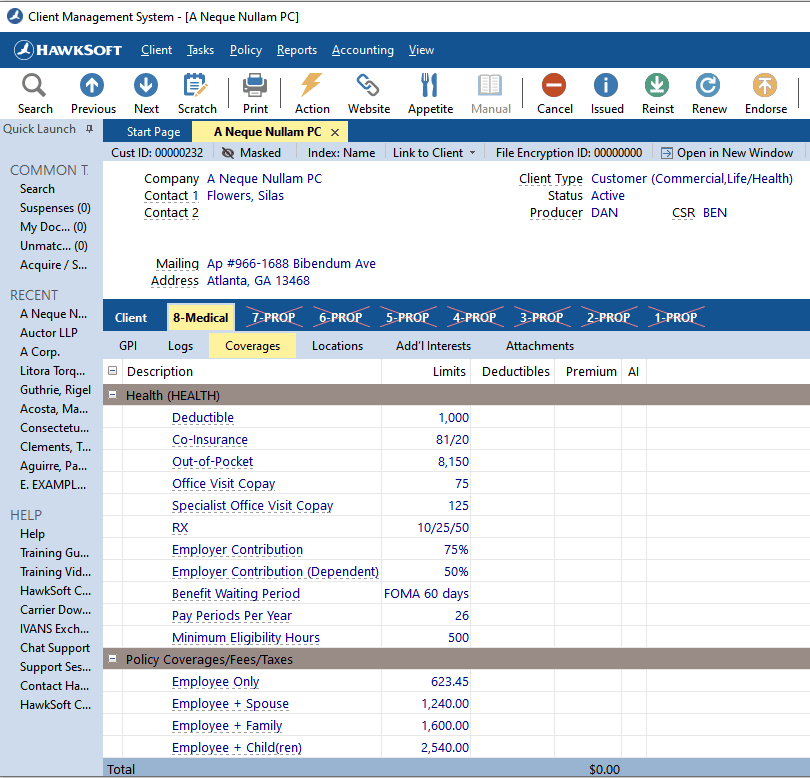Open the Manual book icon

pos(490,94)
